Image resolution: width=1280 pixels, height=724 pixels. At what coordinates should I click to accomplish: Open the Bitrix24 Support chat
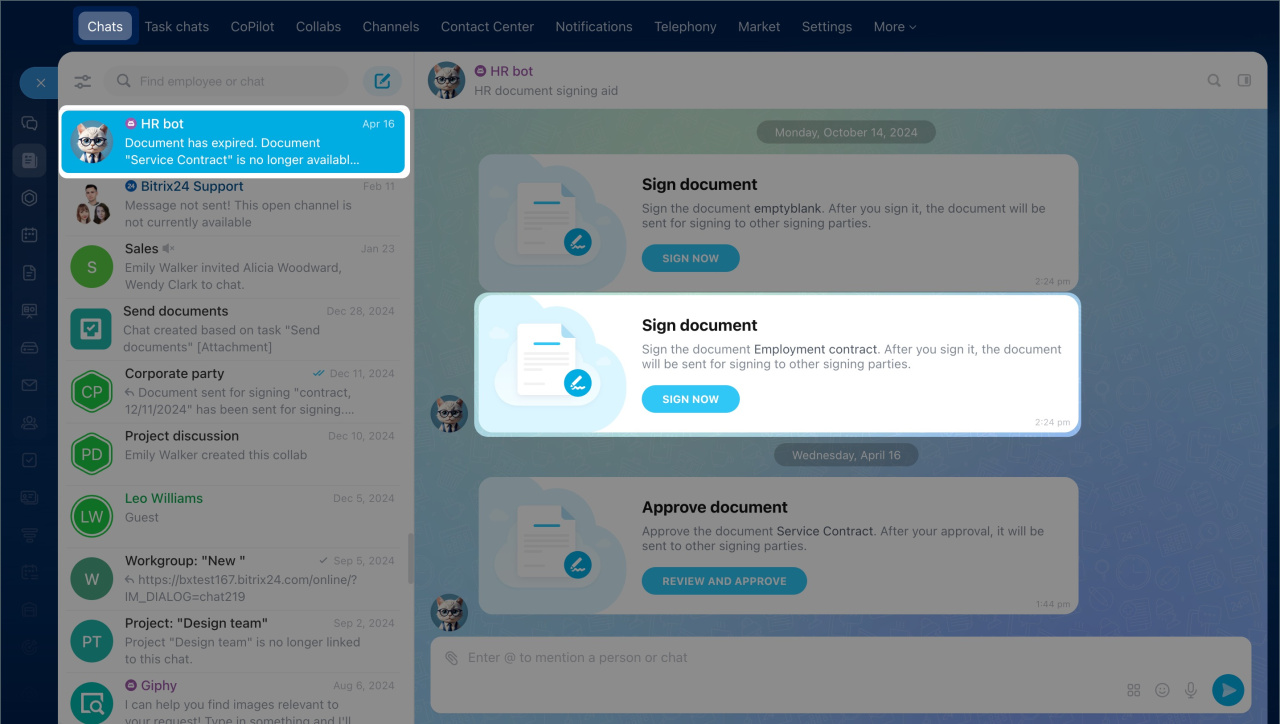(x=233, y=204)
